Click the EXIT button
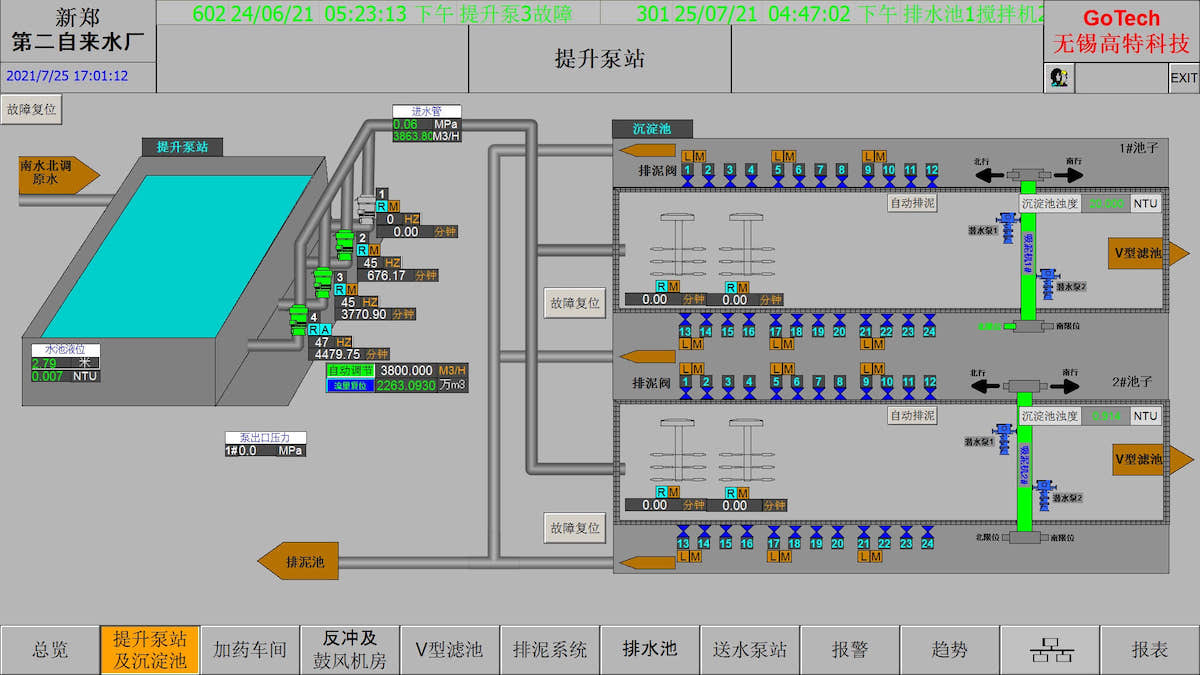 [1184, 77]
